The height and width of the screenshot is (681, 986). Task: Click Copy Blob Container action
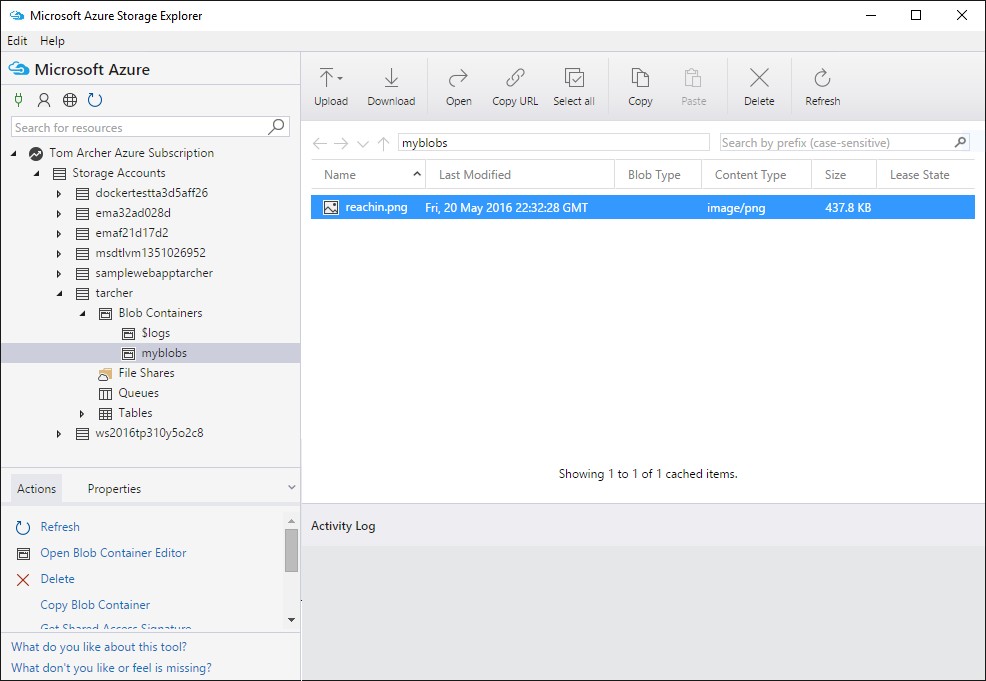click(x=95, y=605)
